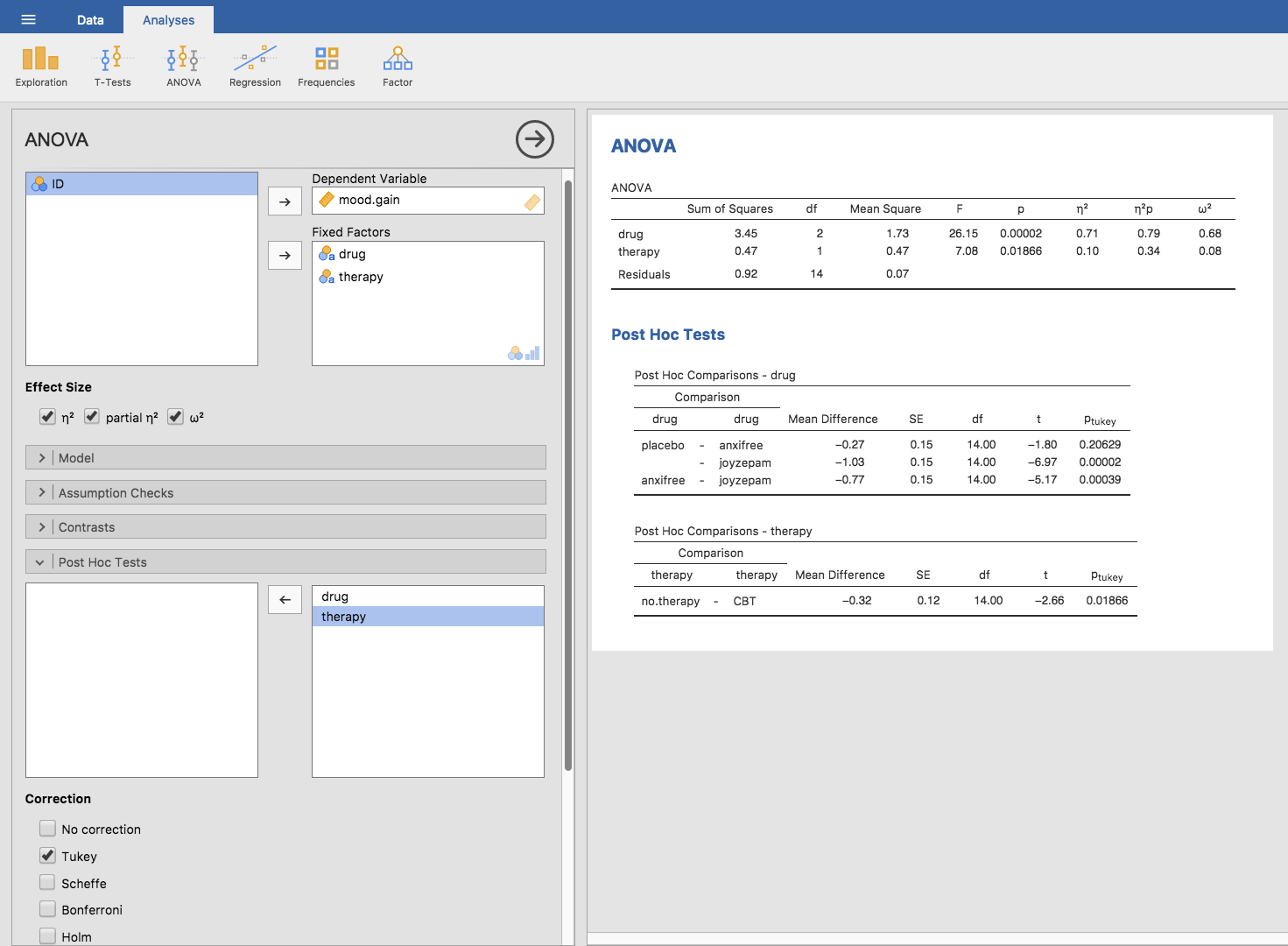
Task: Open the Exploration analyses menu
Action: coord(41,67)
